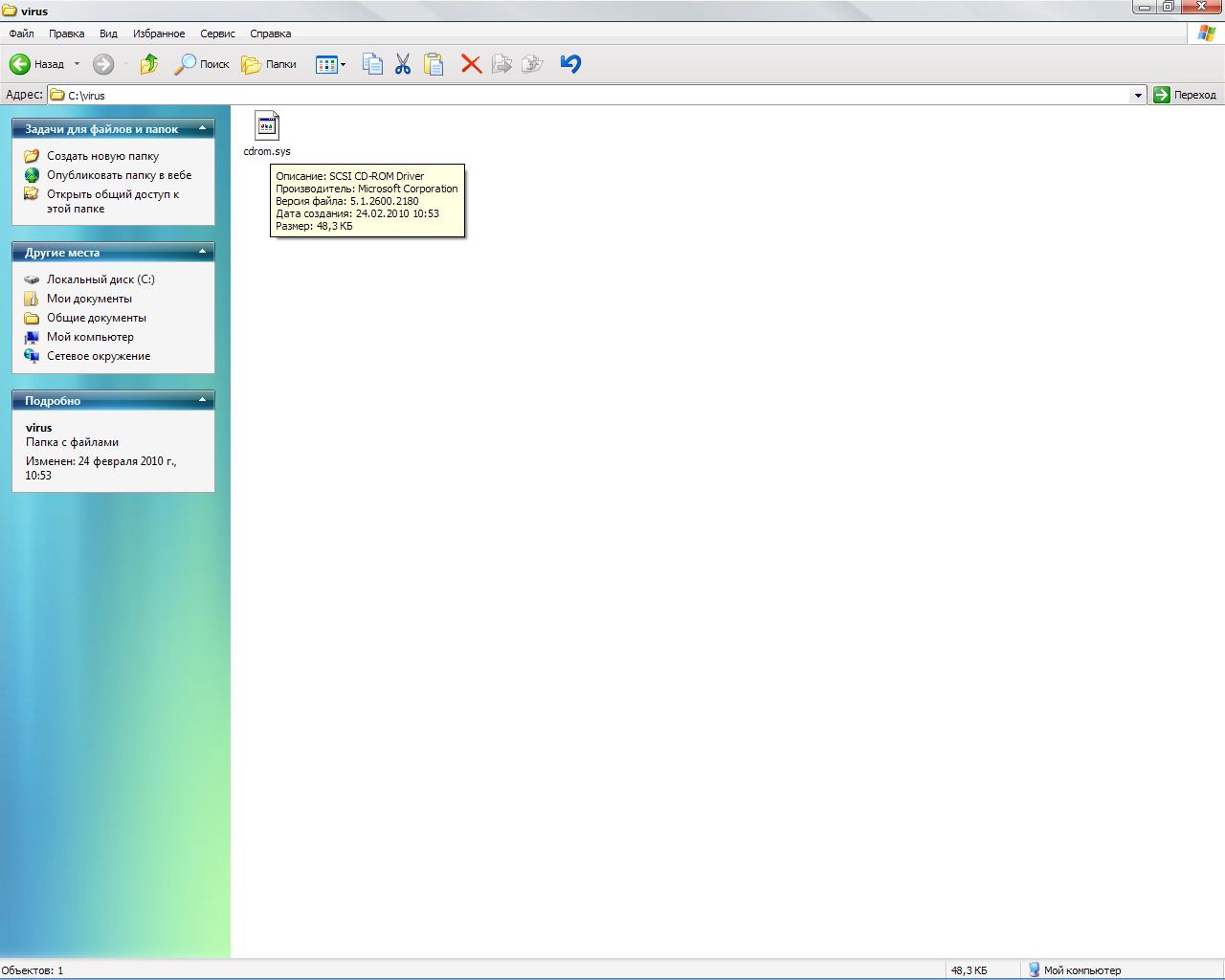Click the shared folder icon beside Открыть общий доступ
The width and height of the screenshot is (1225, 980).
click(x=32, y=194)
